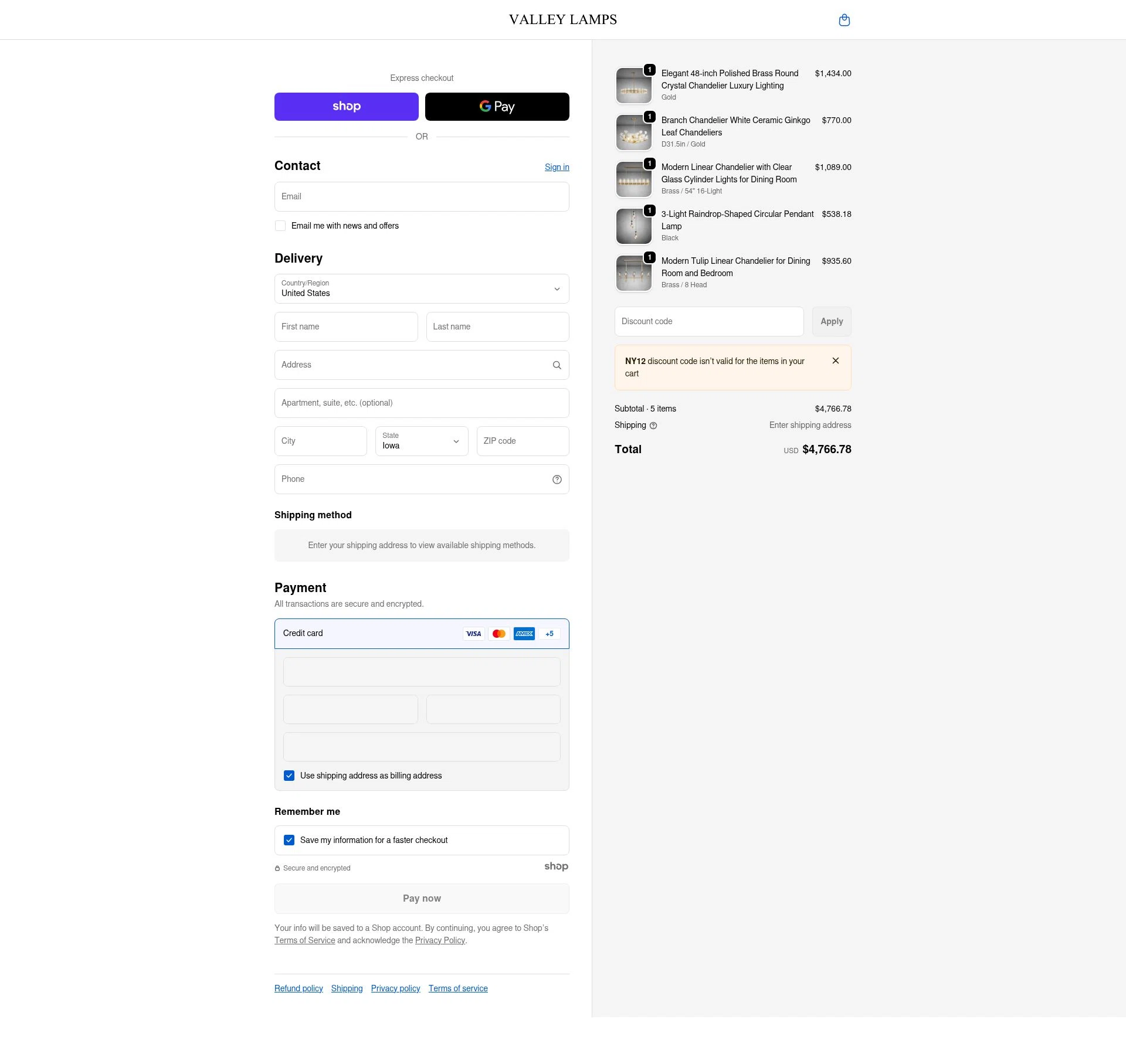Click the Visa card icon
Image resolution: width=1126 pixels, height=1064 pixels.
473,633
